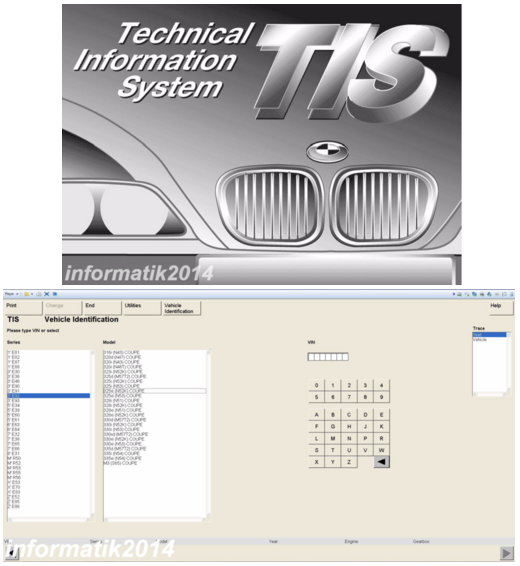Click keypad letter M
Image resolution: width=520 pixels, height=566 pixels.
[333, 438]
